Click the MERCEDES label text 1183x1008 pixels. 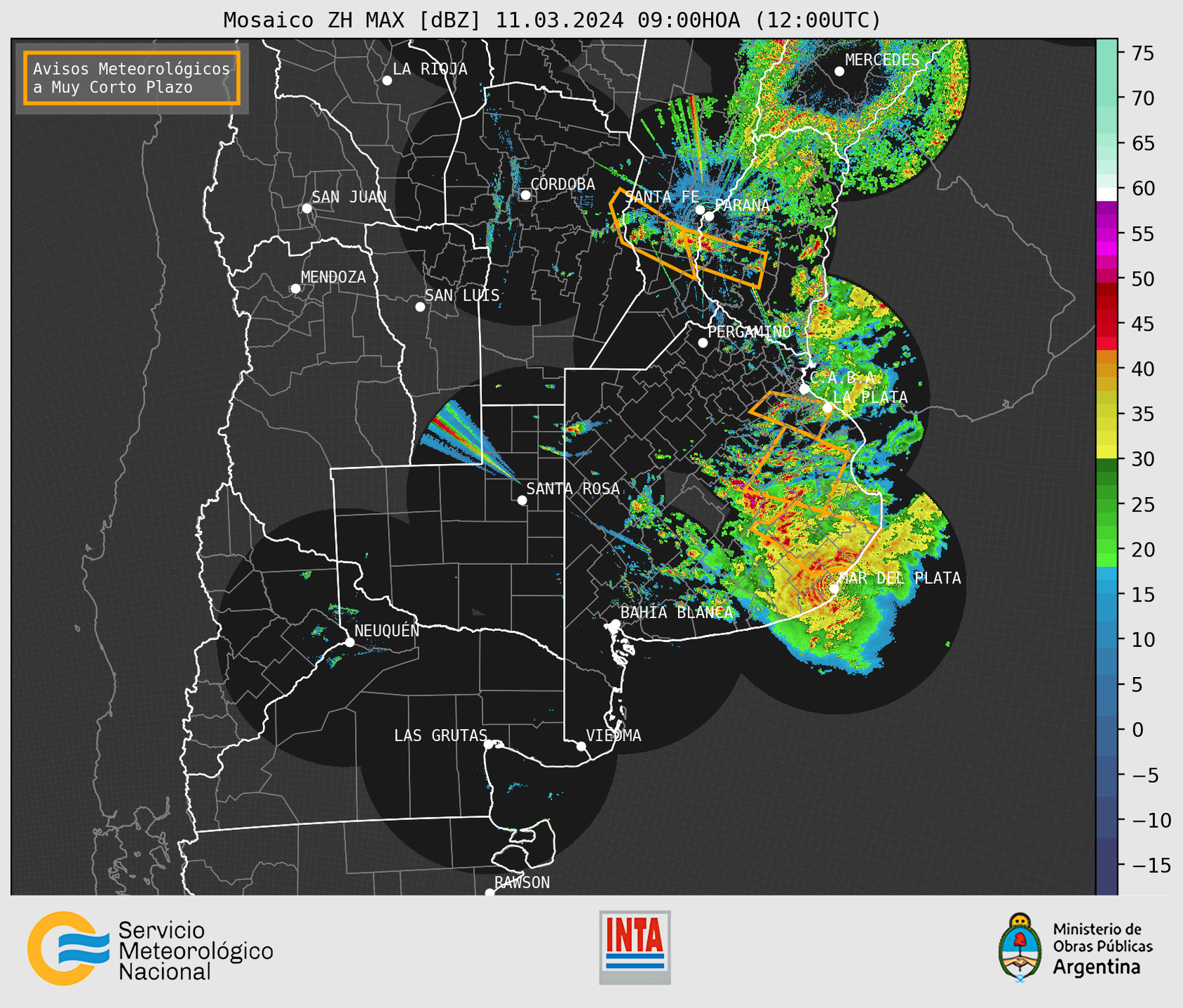tap(882, 60)
